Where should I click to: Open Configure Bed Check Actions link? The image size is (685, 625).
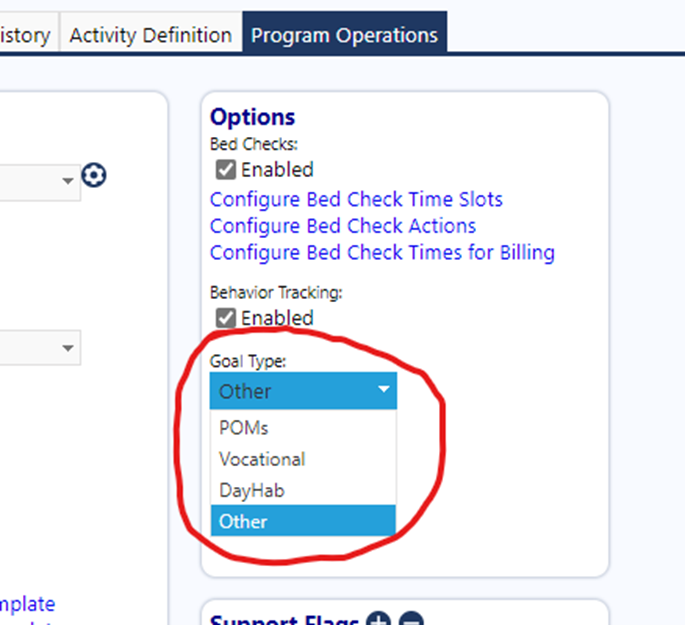(x=343, y=226)
